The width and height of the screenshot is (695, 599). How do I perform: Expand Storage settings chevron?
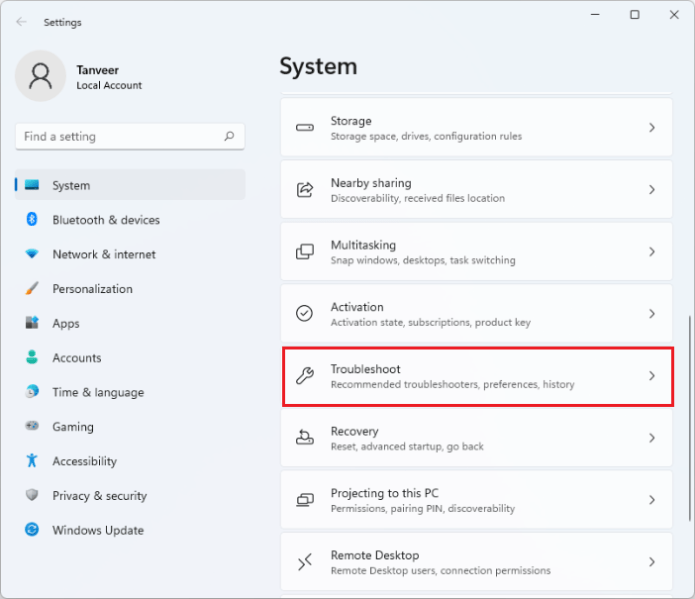[x=652, y=128]
